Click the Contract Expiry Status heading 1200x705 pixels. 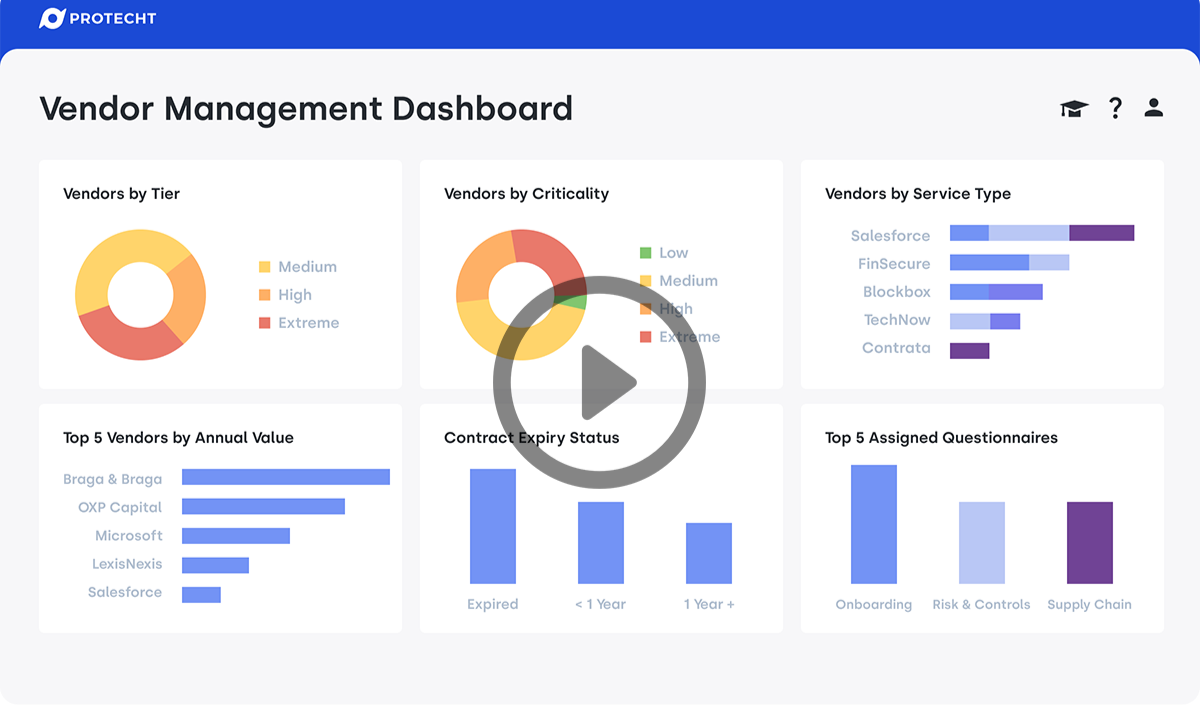(x=532, y=438)
